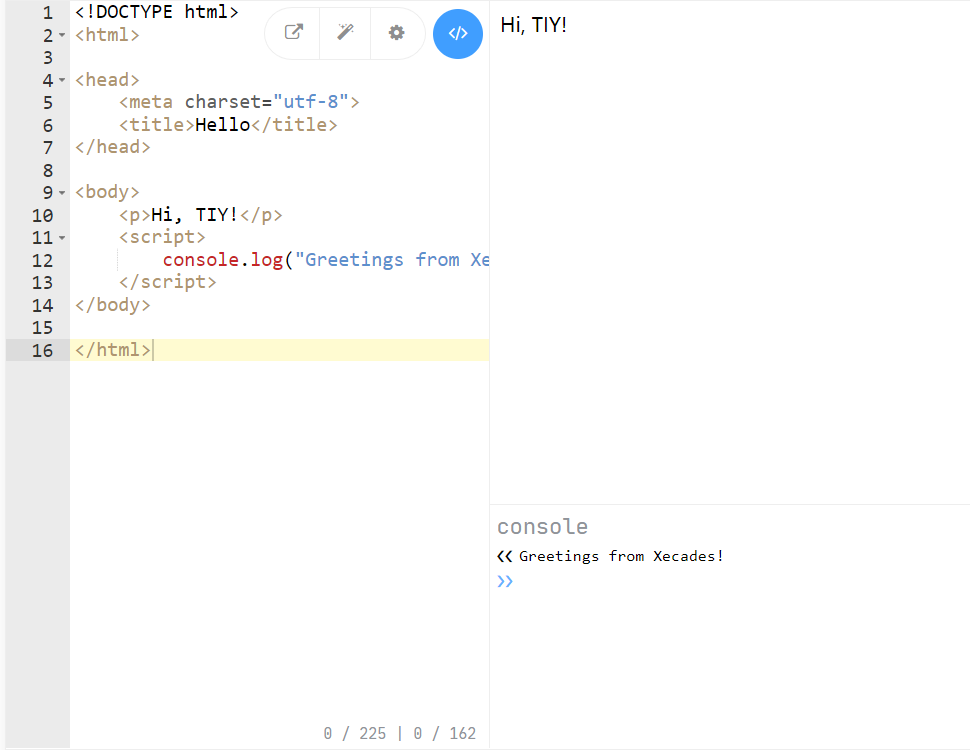Collapse the script block fold arrow on line 11

(62, 238)
